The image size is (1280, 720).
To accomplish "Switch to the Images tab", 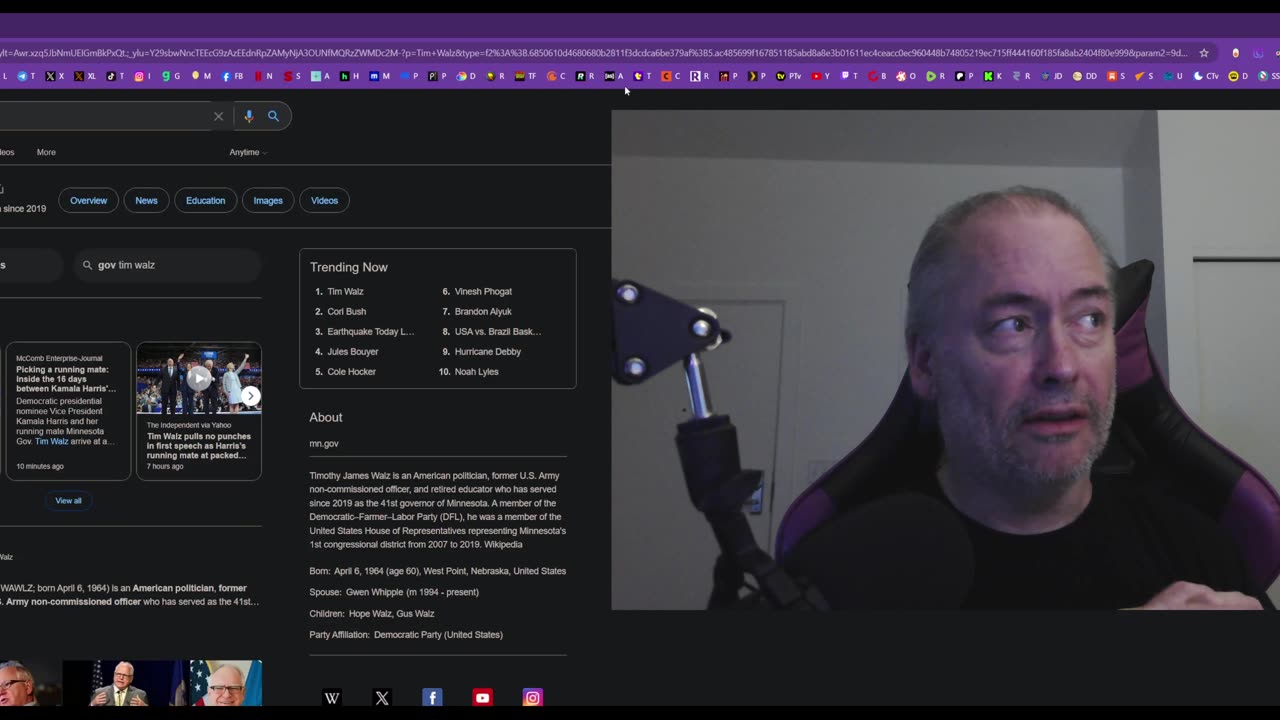I will (268, 200).
